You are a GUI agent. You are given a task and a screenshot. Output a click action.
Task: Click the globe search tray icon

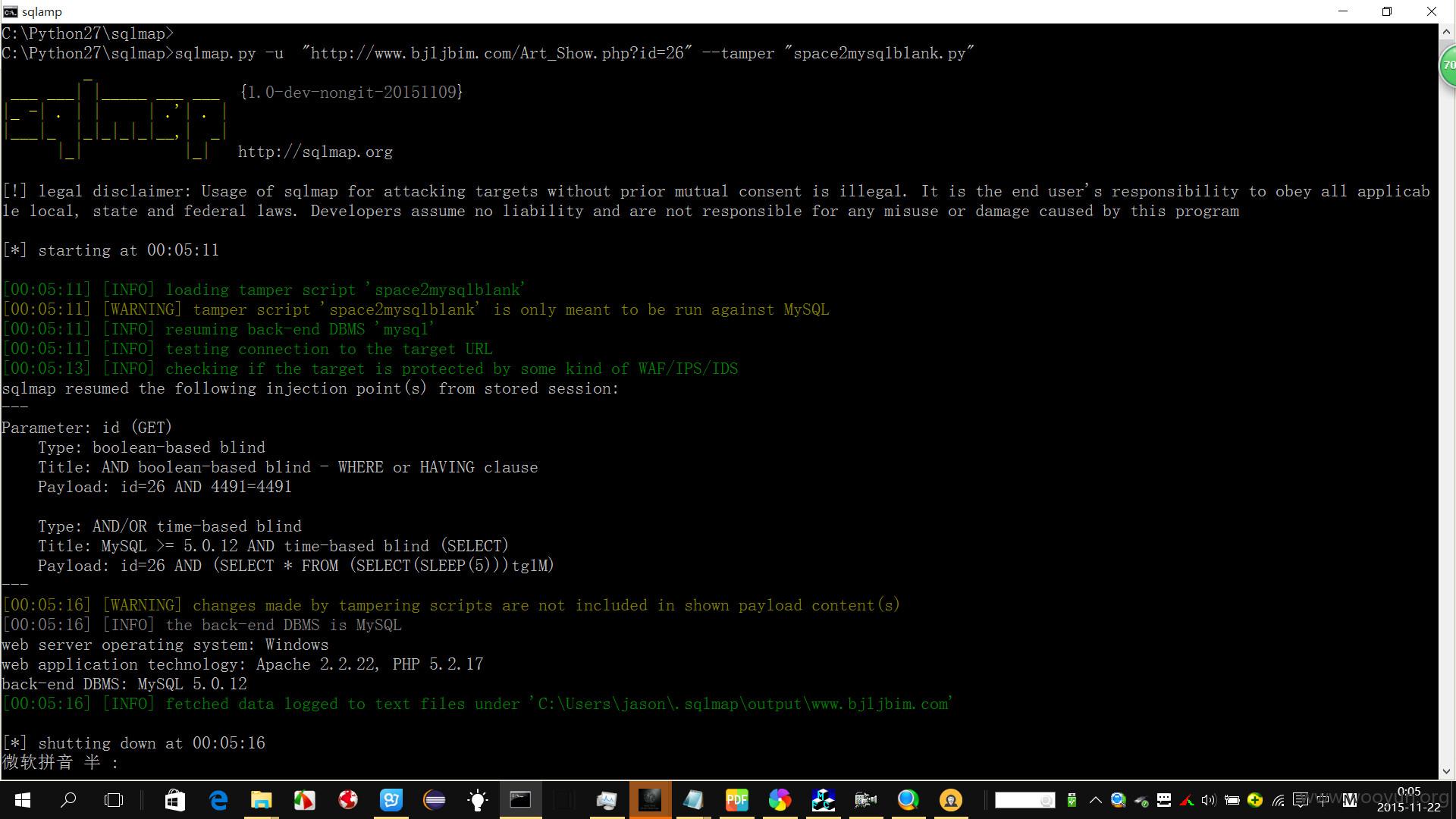[1118, 800]
